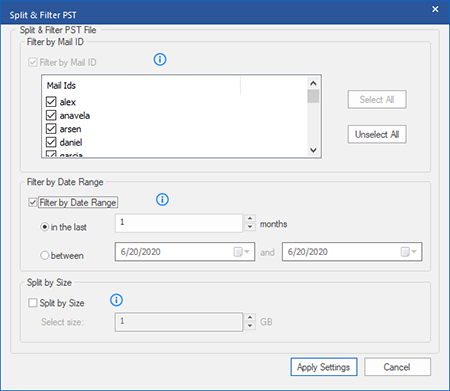This screenshot has width=450, height=391.
Task: Click info icon beside Filter by Mail ID
Action: [x=160, y=59]
